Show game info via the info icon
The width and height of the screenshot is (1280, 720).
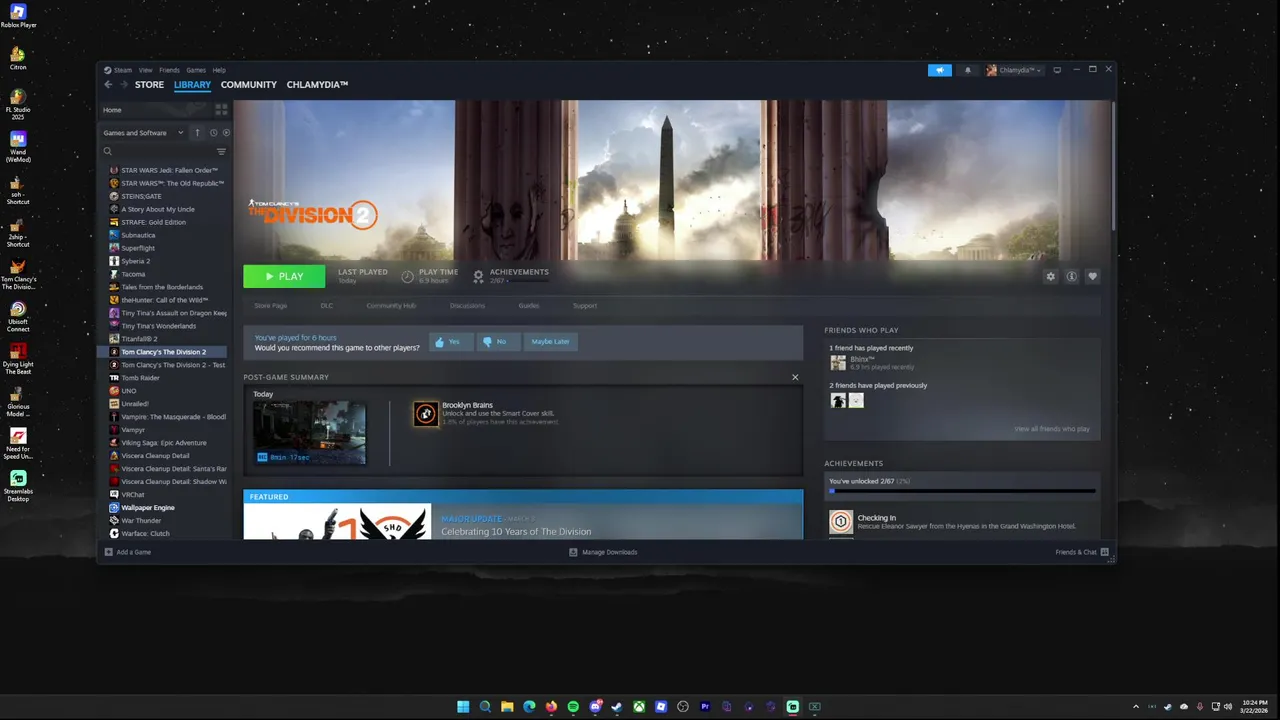[1071, 277]
